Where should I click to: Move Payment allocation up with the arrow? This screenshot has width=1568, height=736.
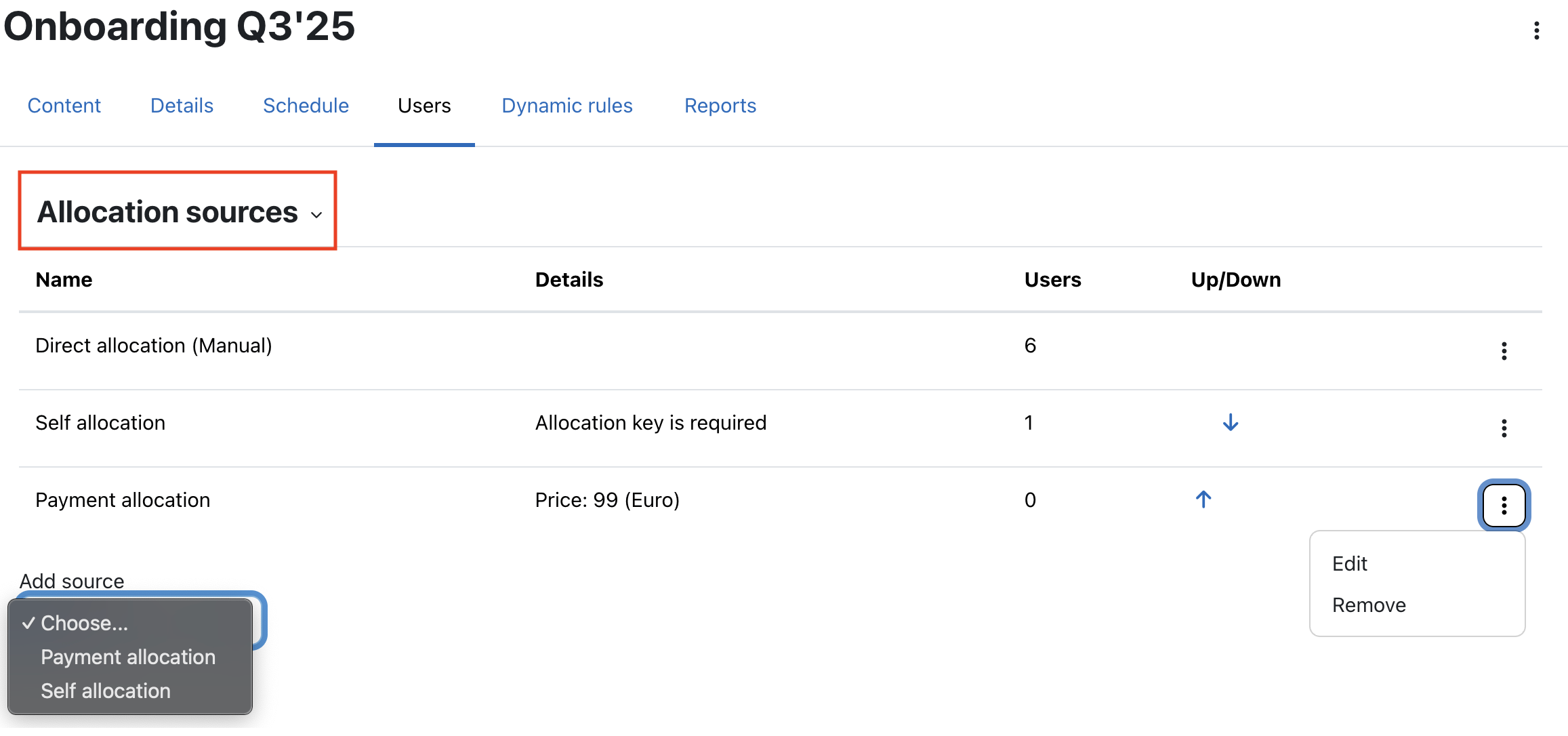[x=1203, y=500]
